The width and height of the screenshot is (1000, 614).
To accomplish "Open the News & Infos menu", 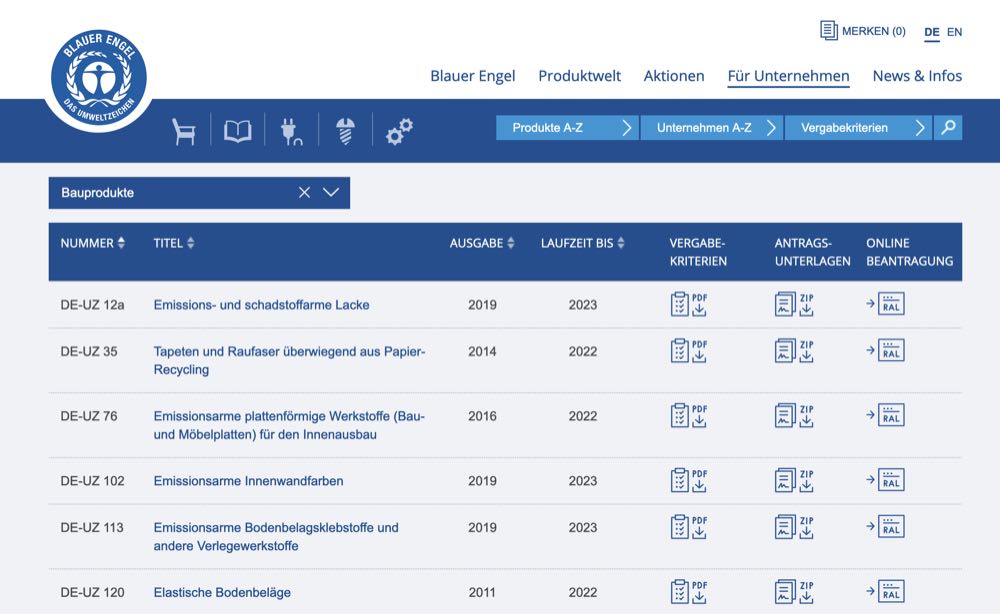I will 917,76.
